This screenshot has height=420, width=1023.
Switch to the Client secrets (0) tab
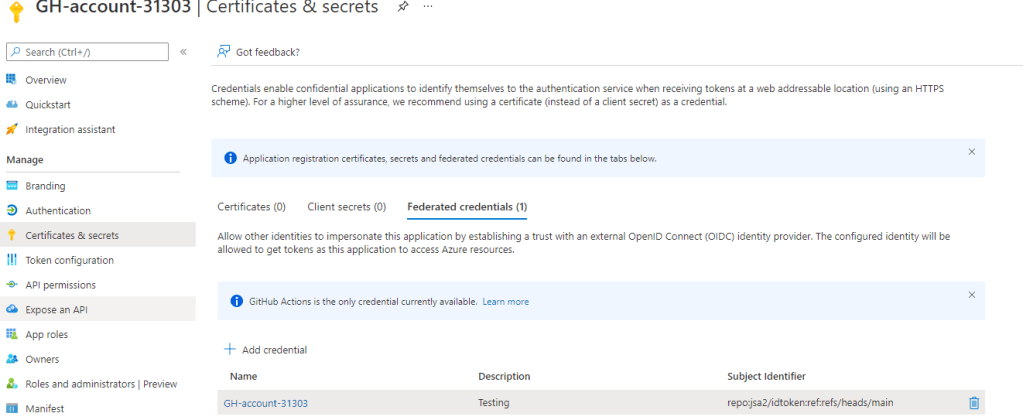[346, 207]
